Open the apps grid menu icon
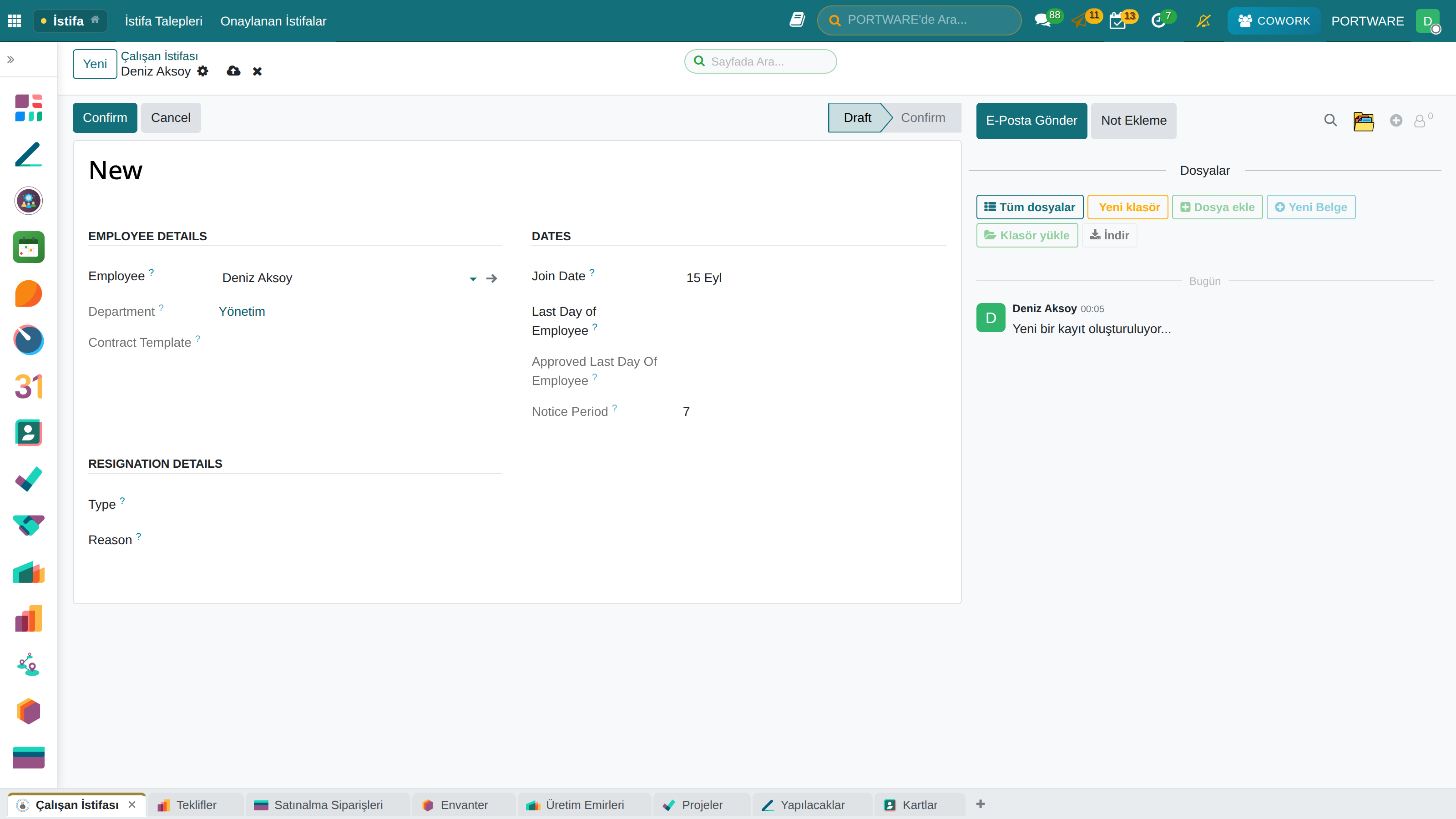Screen dimensions: 1456x819 pos(15,21)
